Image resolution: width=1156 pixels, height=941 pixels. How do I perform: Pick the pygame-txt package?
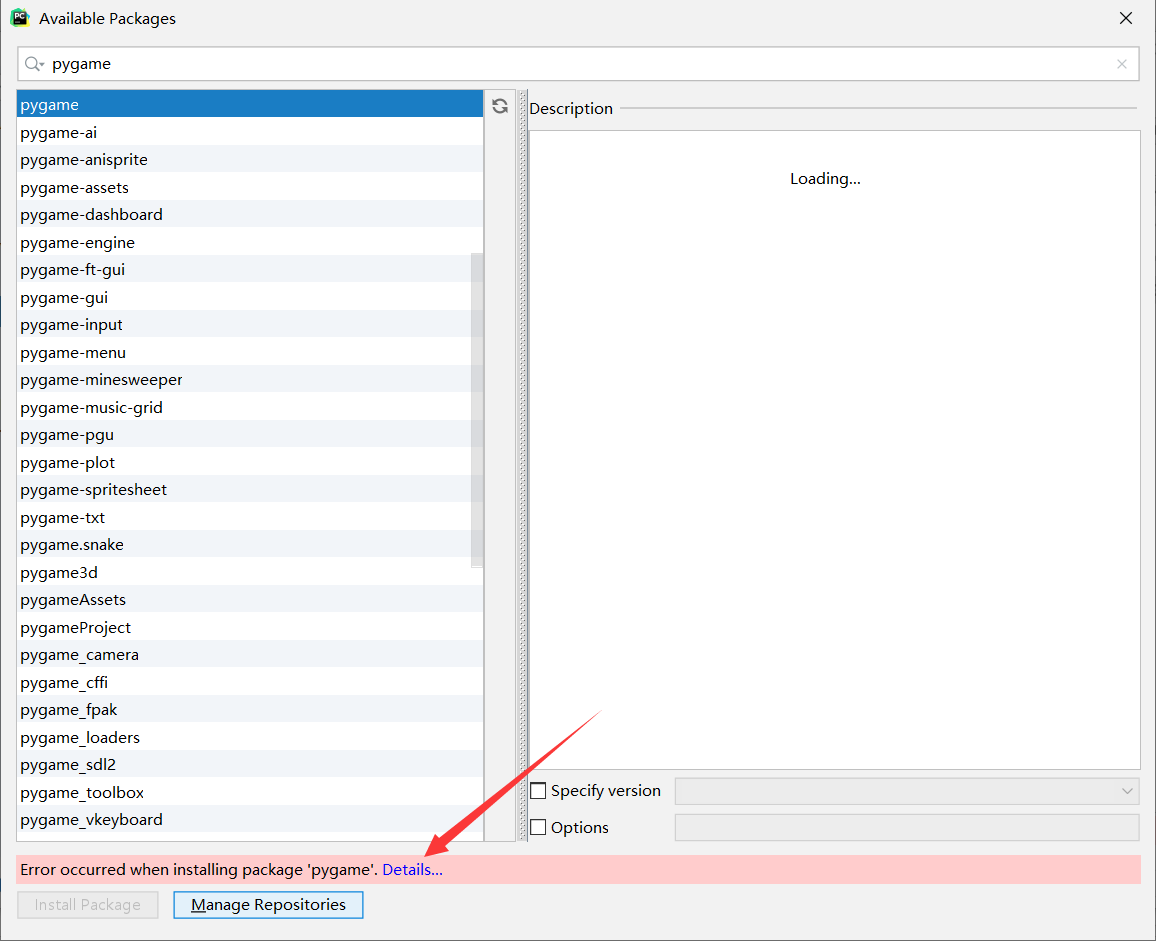[x=250, y=518]
